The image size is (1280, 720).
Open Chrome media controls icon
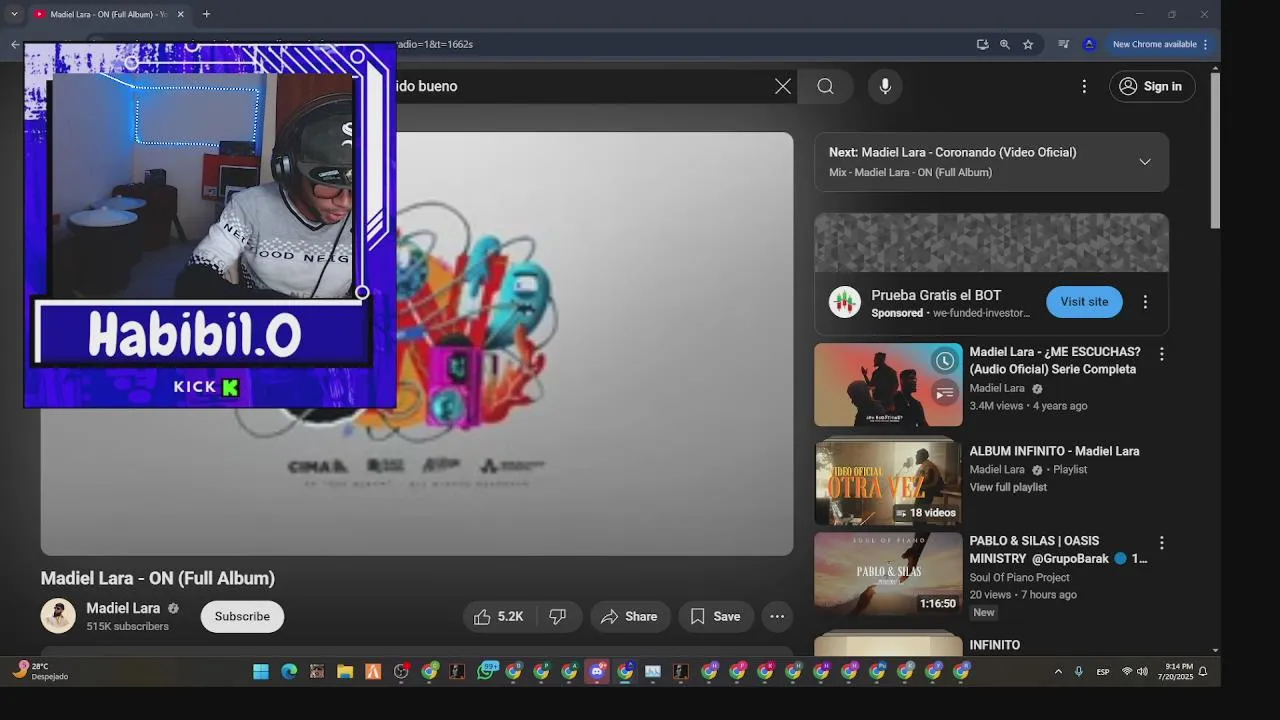coord(1063,44)
